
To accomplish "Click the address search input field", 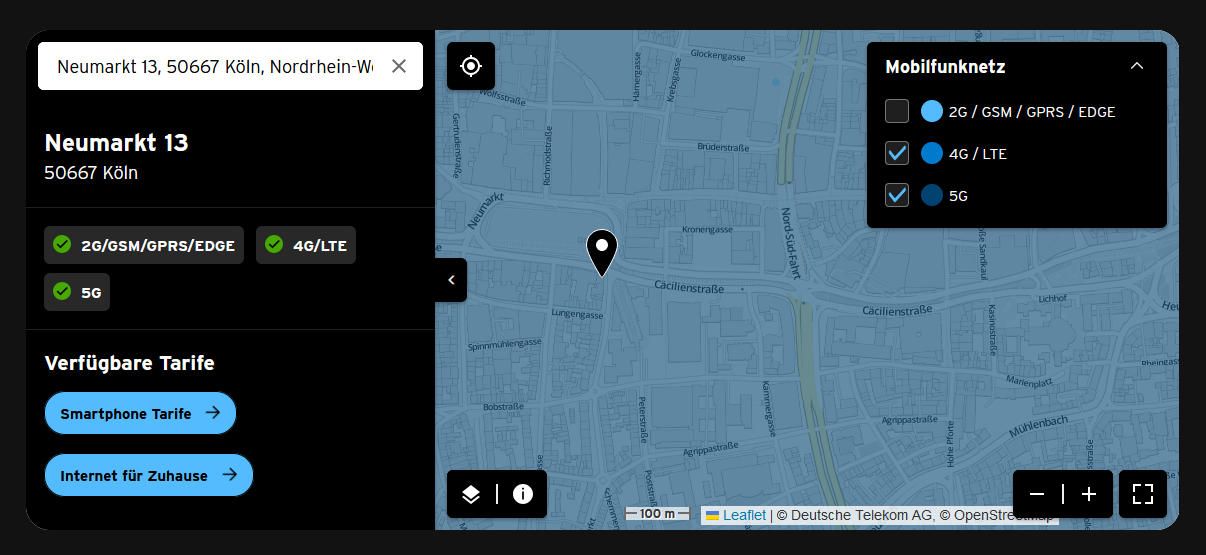I will [x=215, y=66].
